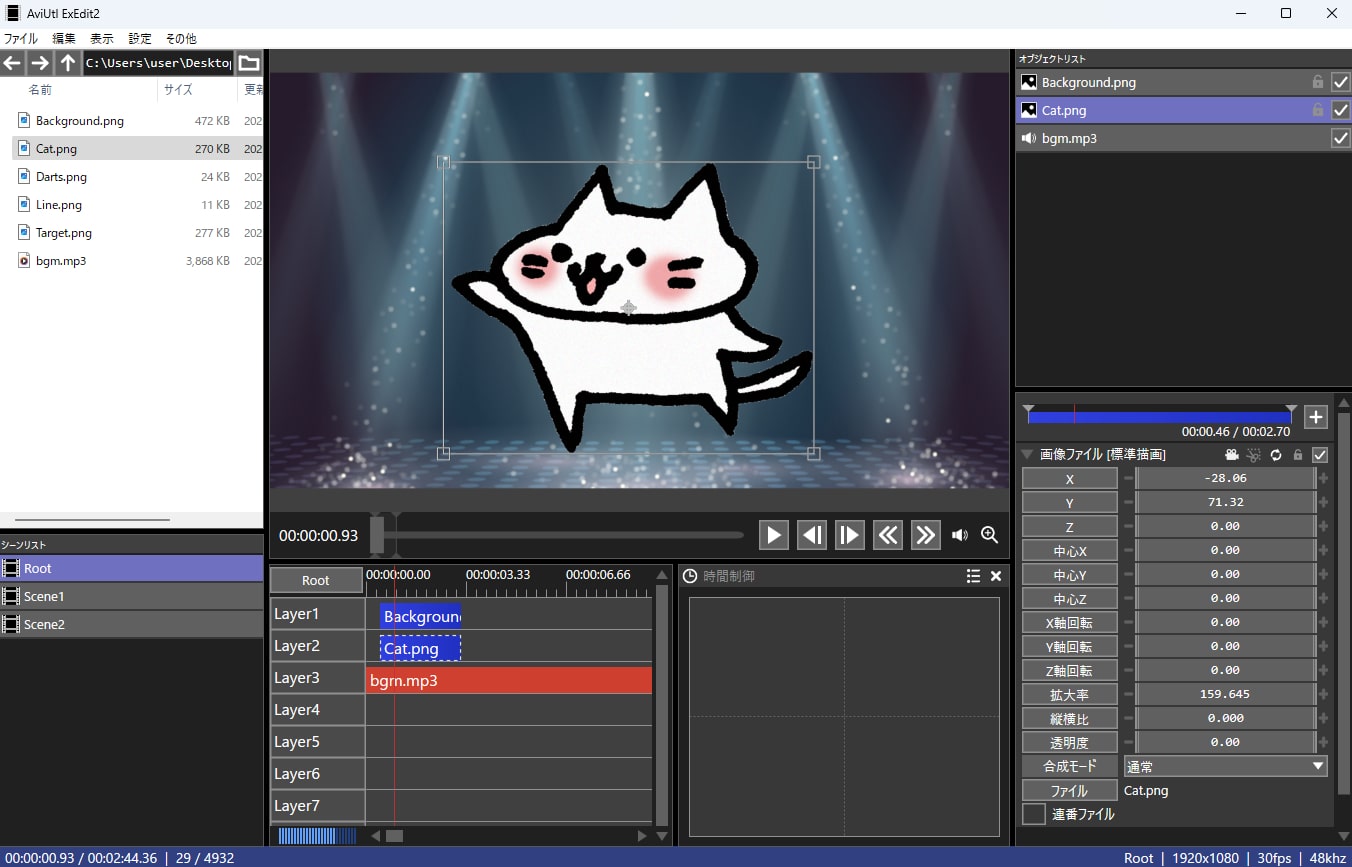Click the preview zoom magnifier icon
Viewport: 1352px width, 867px height.
point(990,535)
